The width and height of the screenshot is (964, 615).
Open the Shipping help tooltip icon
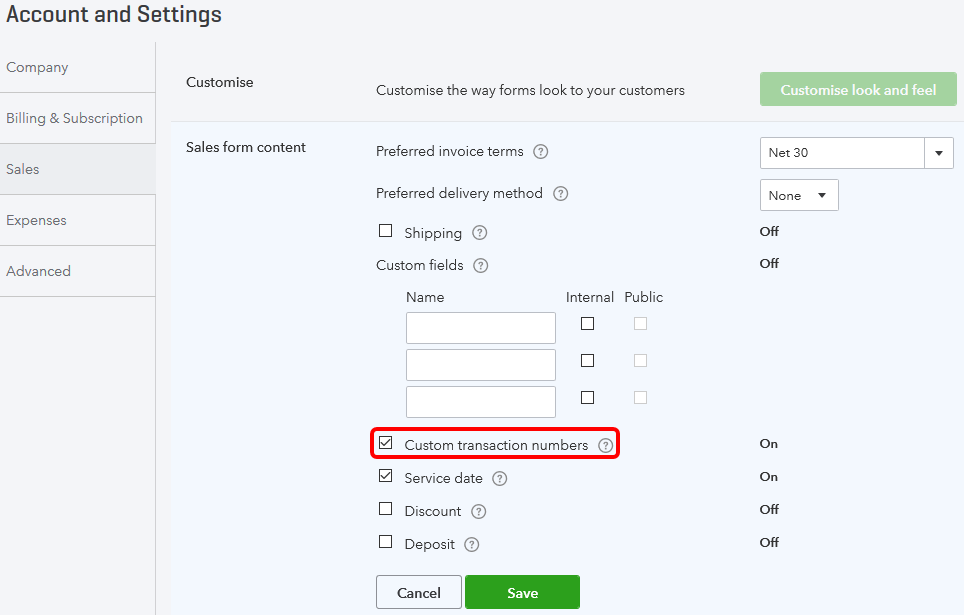480,233
